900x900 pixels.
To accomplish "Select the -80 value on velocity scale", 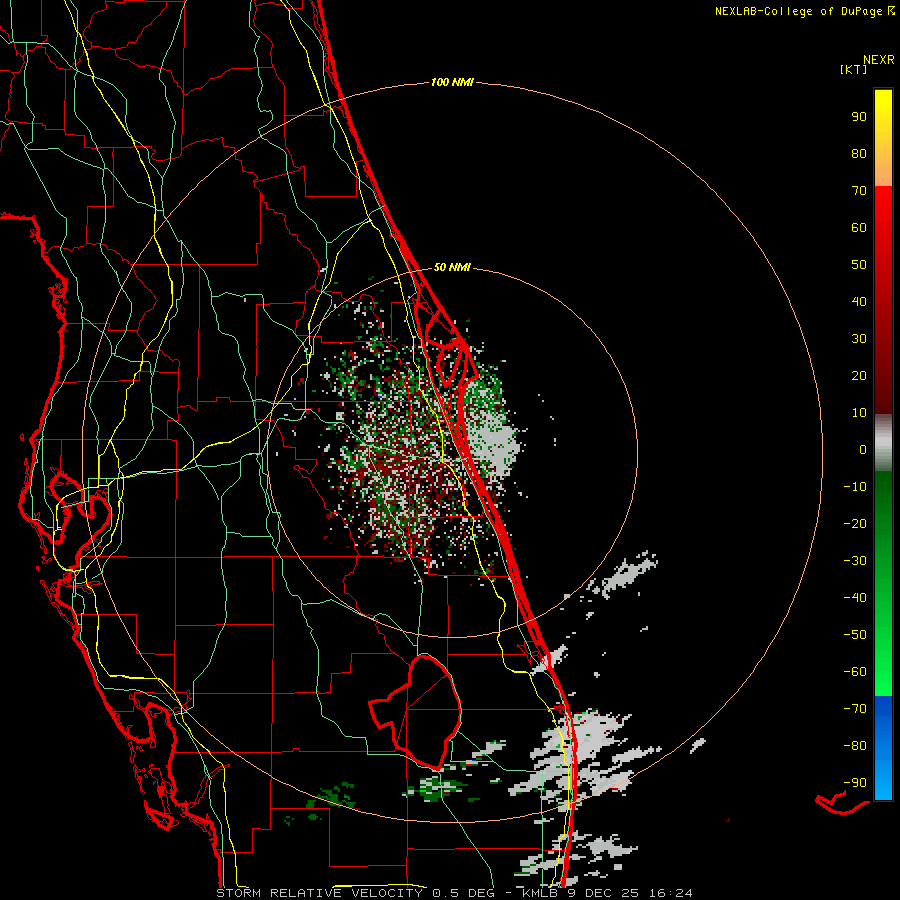I will [x=855, y=746].
